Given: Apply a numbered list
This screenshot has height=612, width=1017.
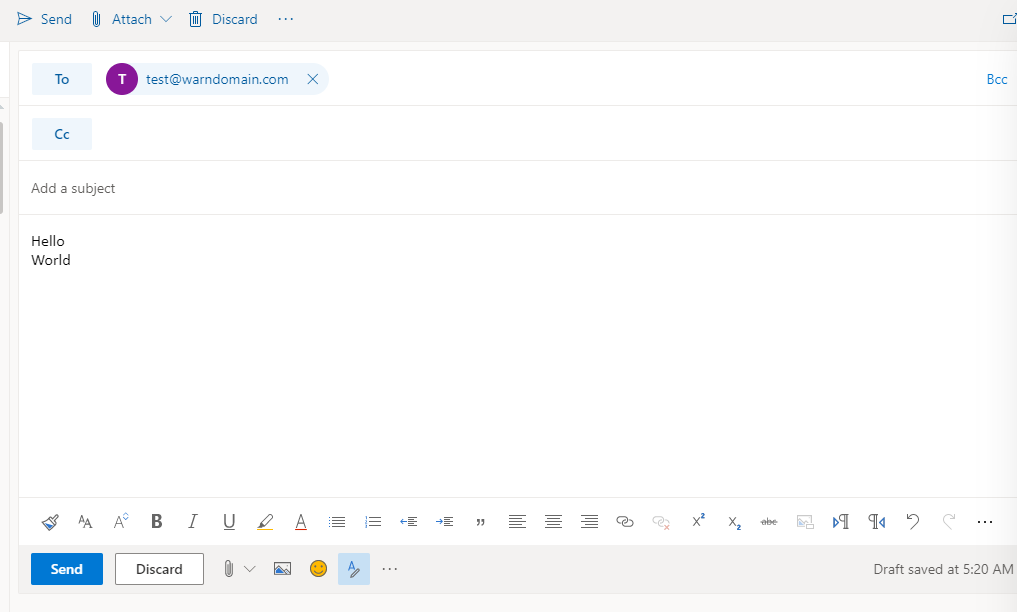Looking at the screenshot, I should click(x=372, y=521).
